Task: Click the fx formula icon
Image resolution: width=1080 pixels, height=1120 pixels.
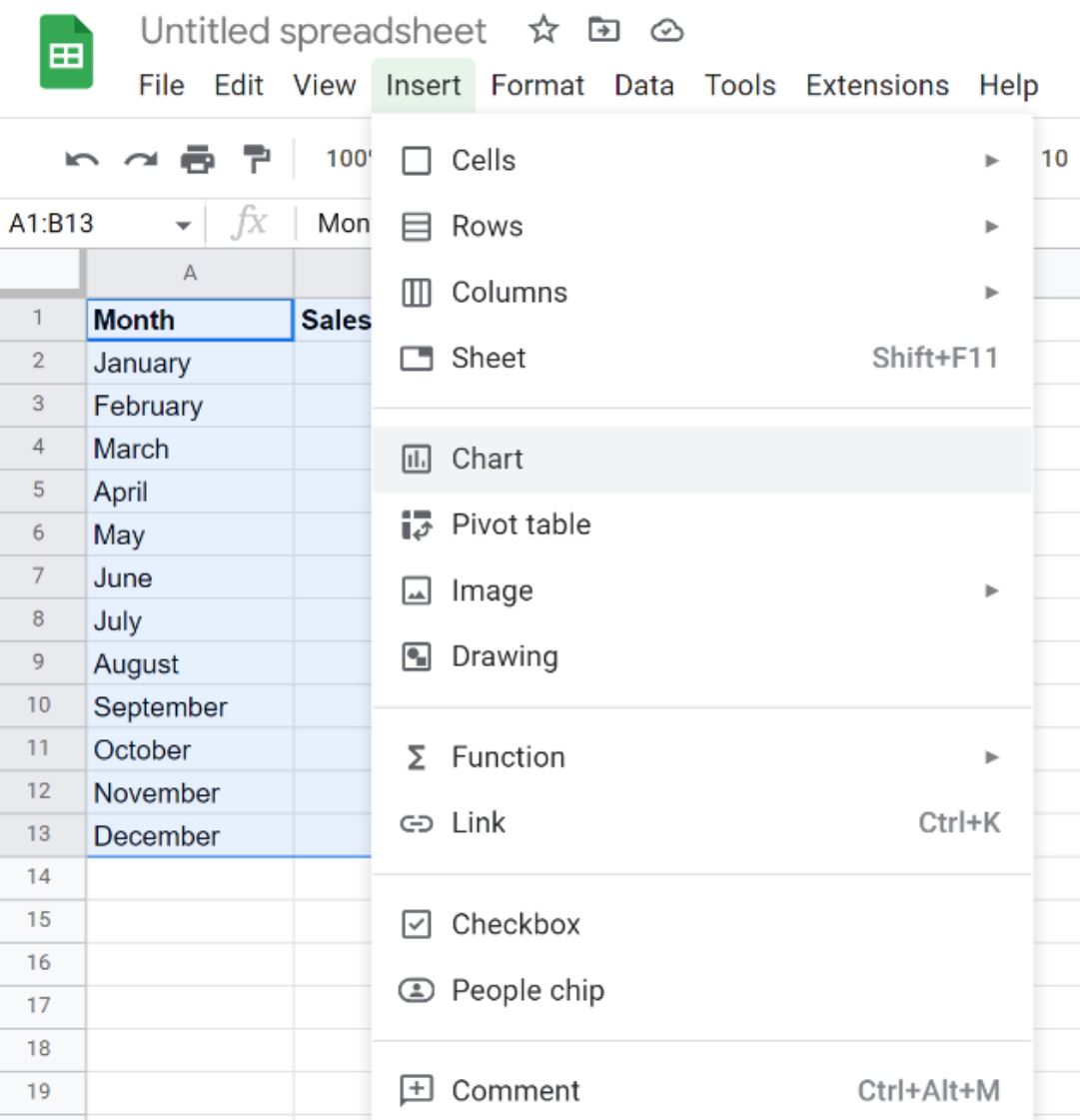Action: (x=250, y=223)
